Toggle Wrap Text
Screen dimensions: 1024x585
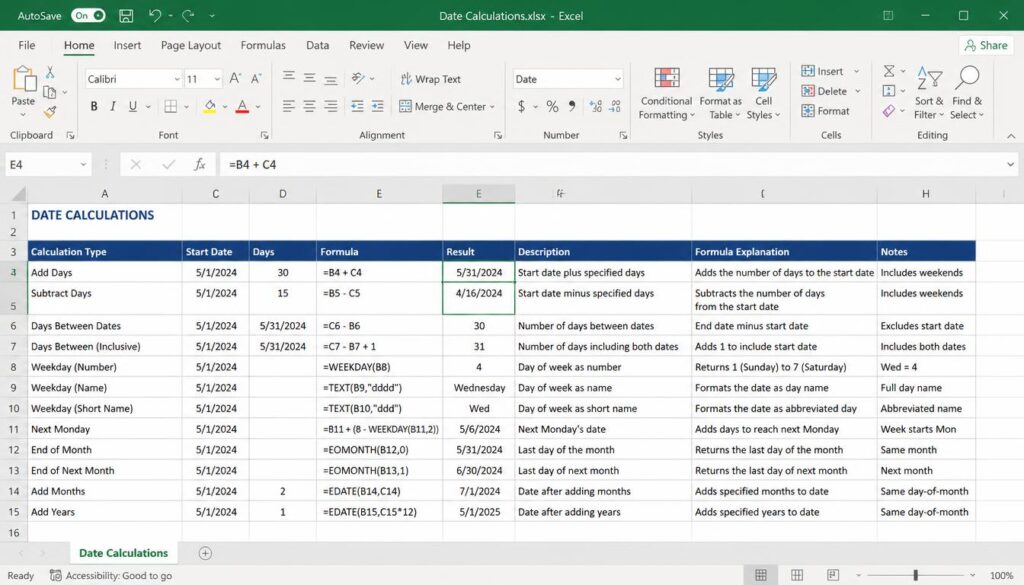pos(431,79)
